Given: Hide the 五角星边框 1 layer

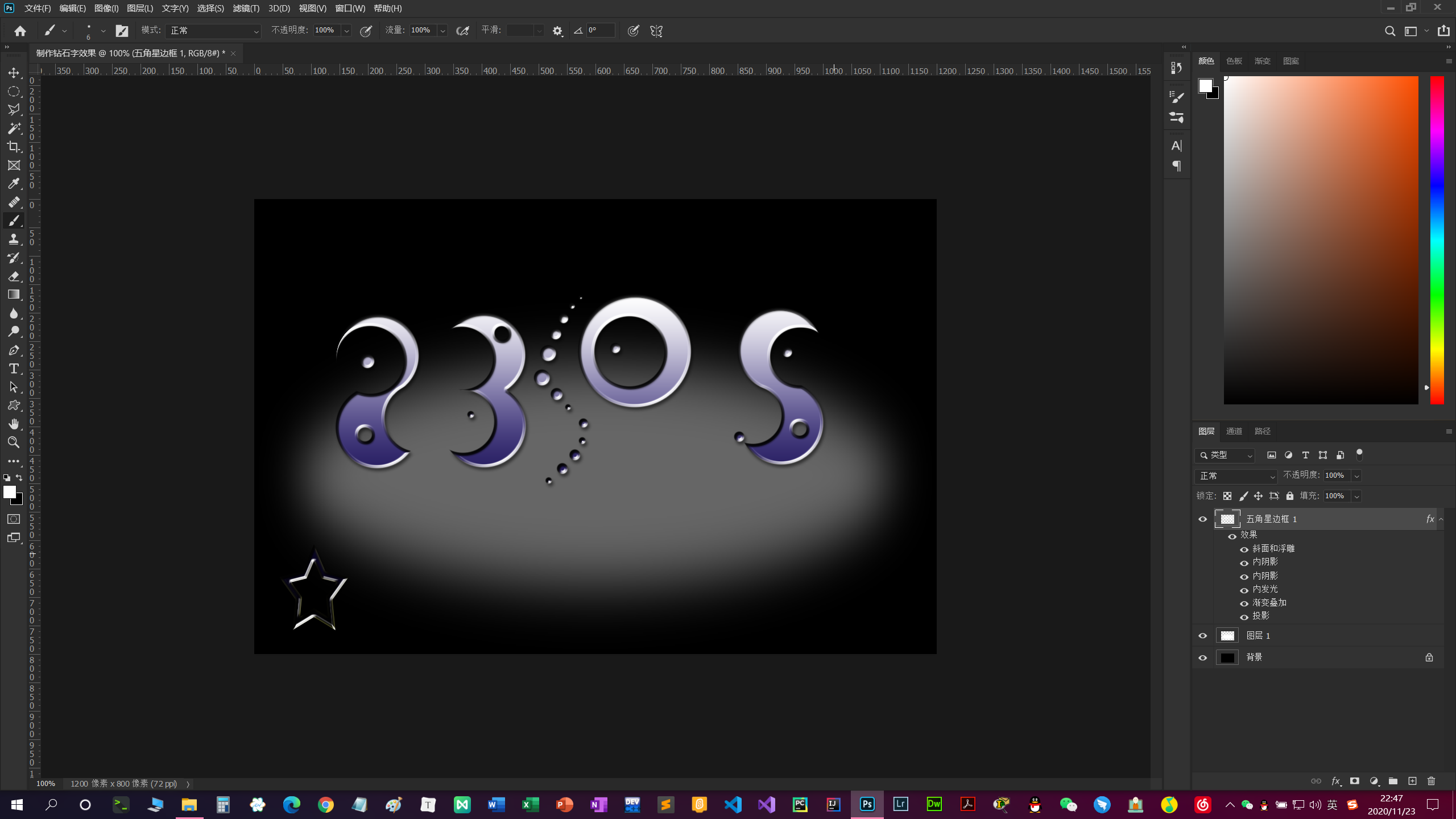Looking at the screenshot, I should 1202,519.
